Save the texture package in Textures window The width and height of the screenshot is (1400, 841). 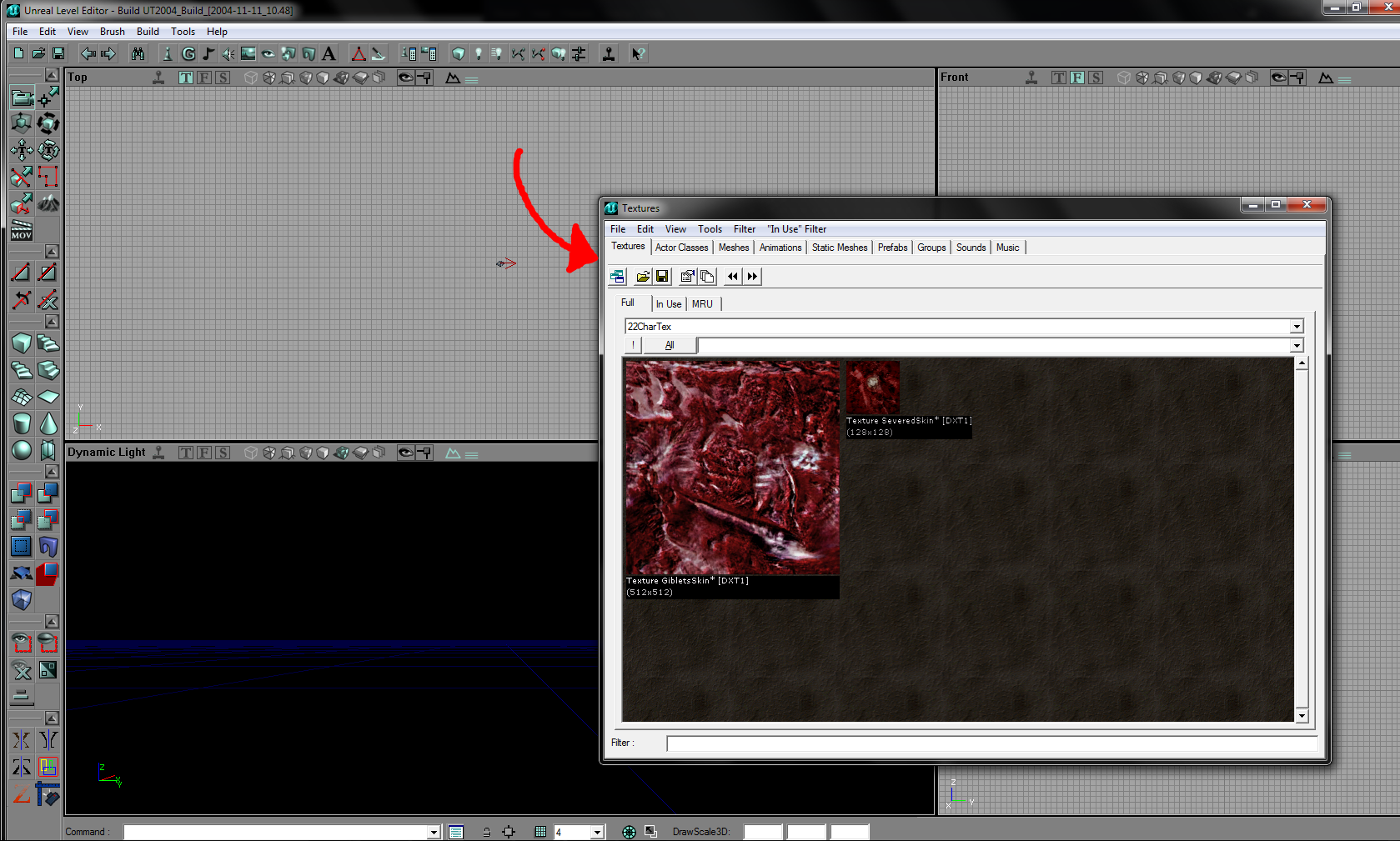(x=662, y=277)
